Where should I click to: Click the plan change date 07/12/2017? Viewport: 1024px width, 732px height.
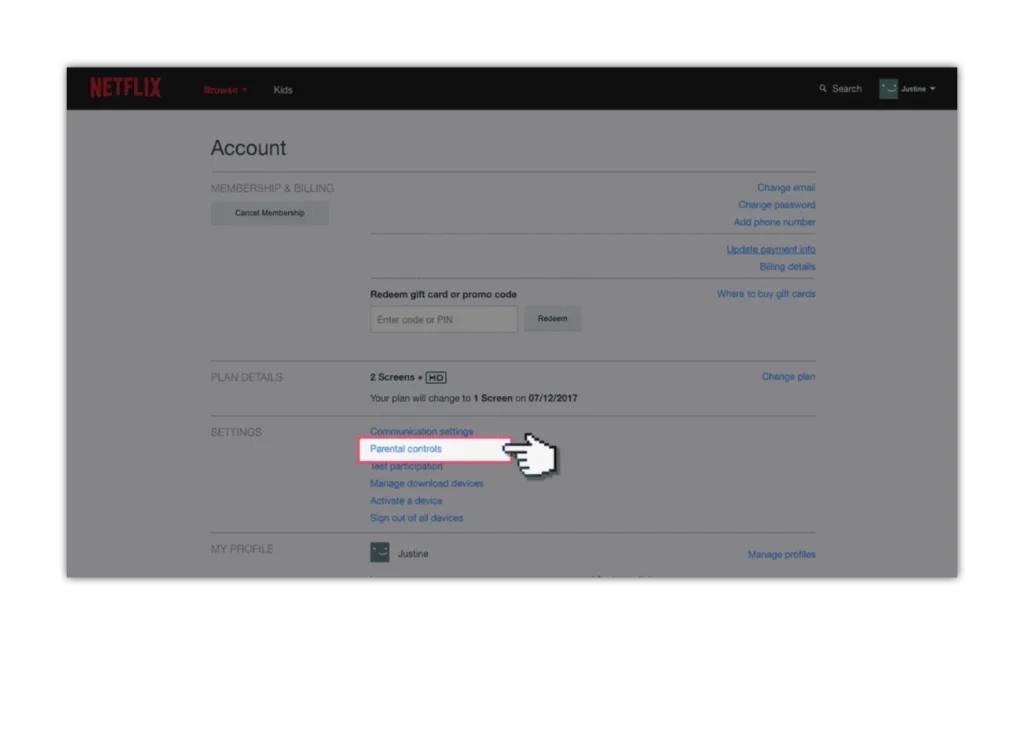click(x=552, y=398)
